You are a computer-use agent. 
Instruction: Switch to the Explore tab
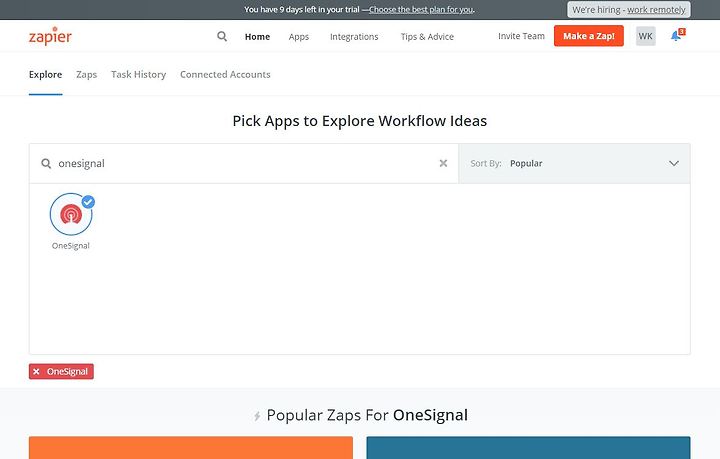45,74
